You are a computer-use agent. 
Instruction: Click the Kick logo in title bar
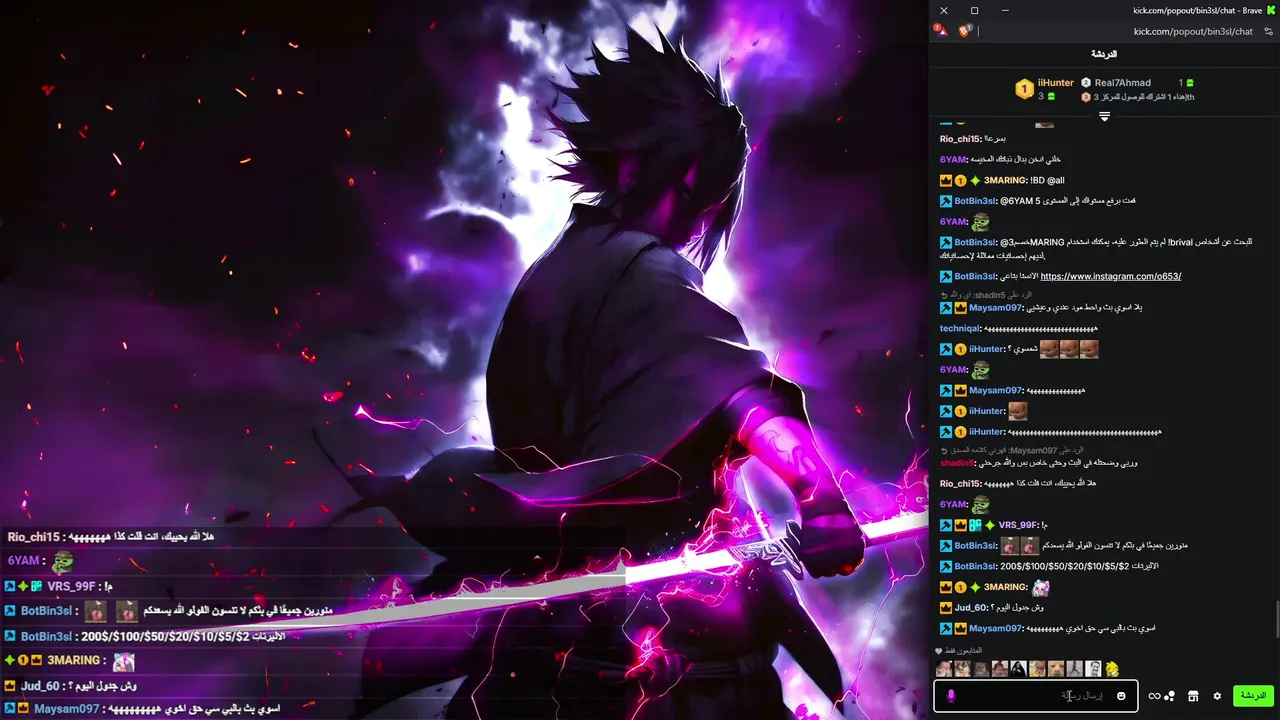[1270, 10]
